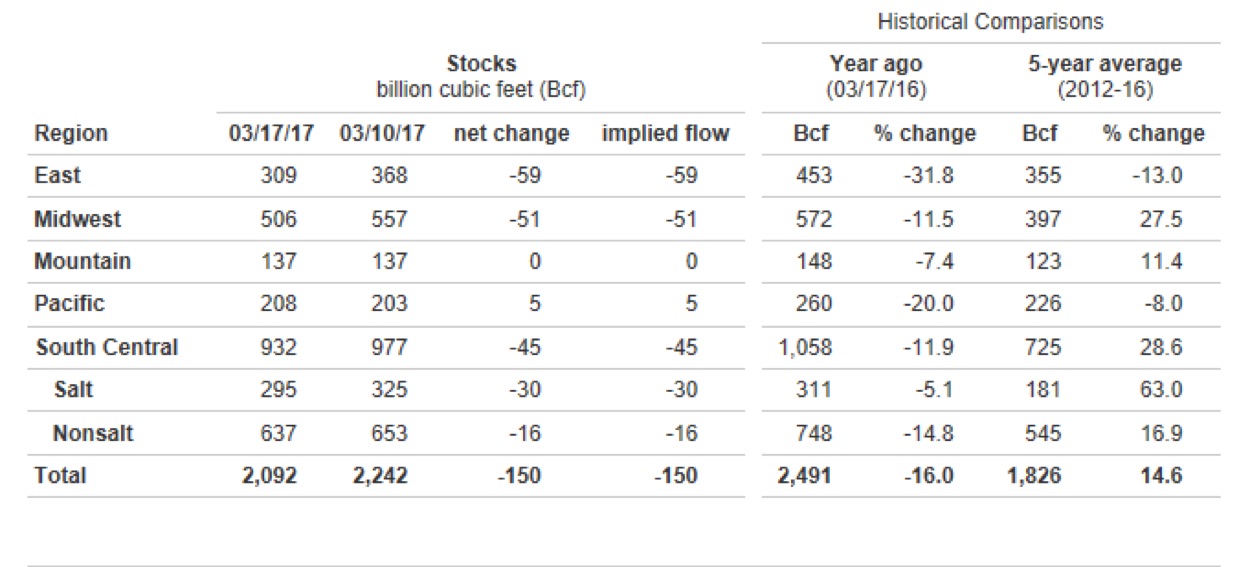The height and width of the screenshot is (567, 1239).
Task: Click the implied flow column header
Action: tap(665, 133)
